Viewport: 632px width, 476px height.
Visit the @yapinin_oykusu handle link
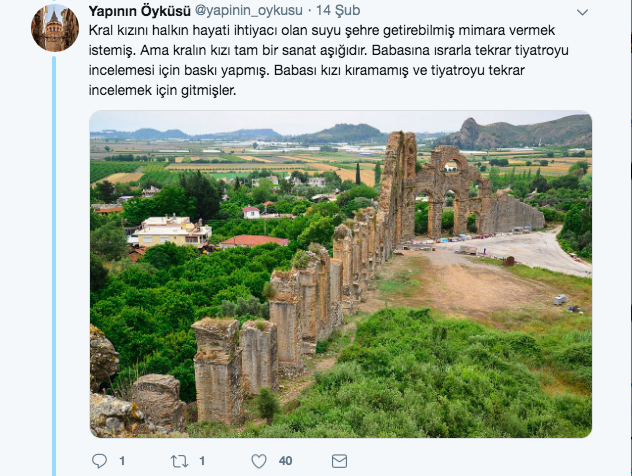(x=249, y=10)
